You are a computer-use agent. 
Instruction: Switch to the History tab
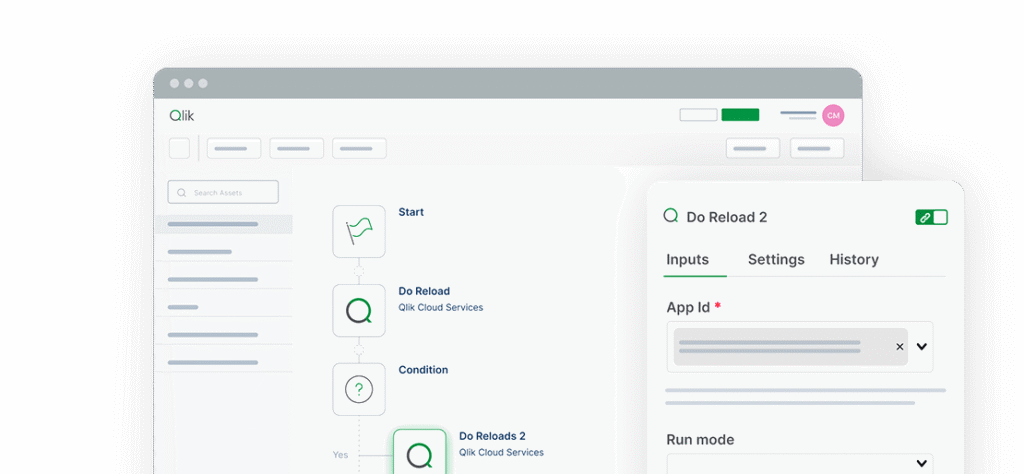854,259
